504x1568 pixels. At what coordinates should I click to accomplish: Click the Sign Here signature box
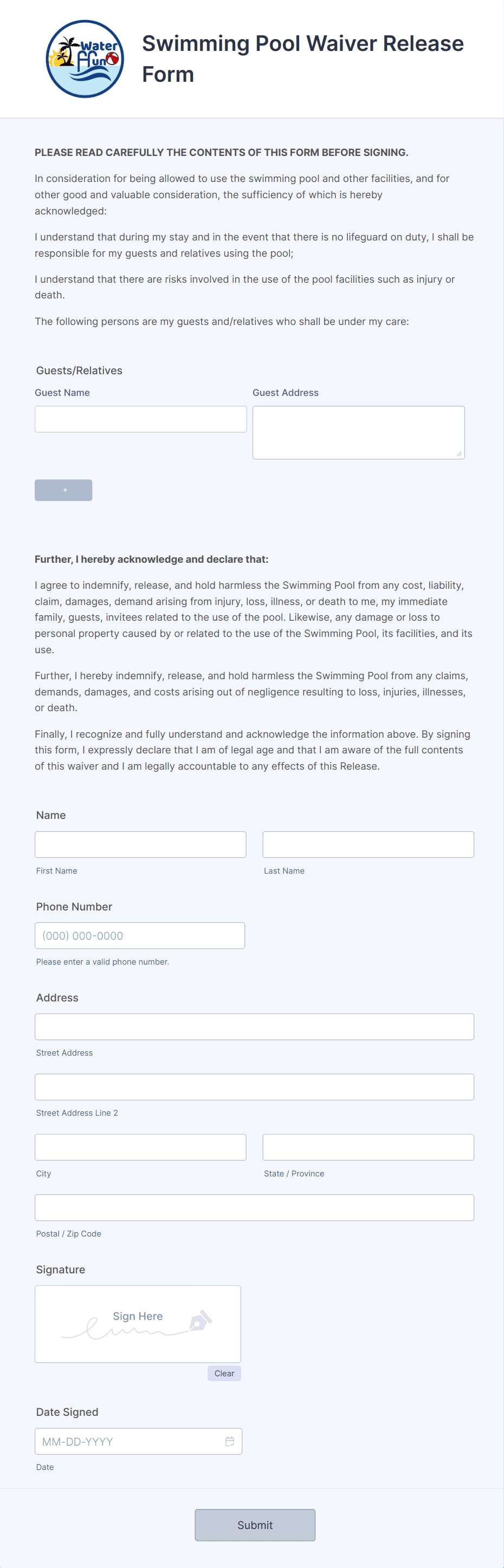[x=138, y=1324]
